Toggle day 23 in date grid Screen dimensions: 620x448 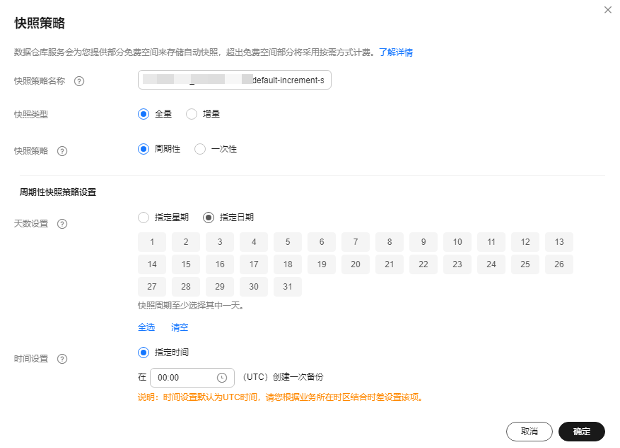(x=457, y=265)
